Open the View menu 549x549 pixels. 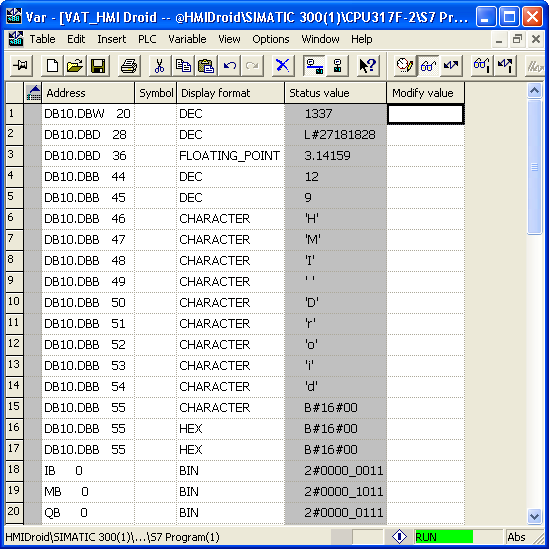pyautogui.click(x=229, y=39)
